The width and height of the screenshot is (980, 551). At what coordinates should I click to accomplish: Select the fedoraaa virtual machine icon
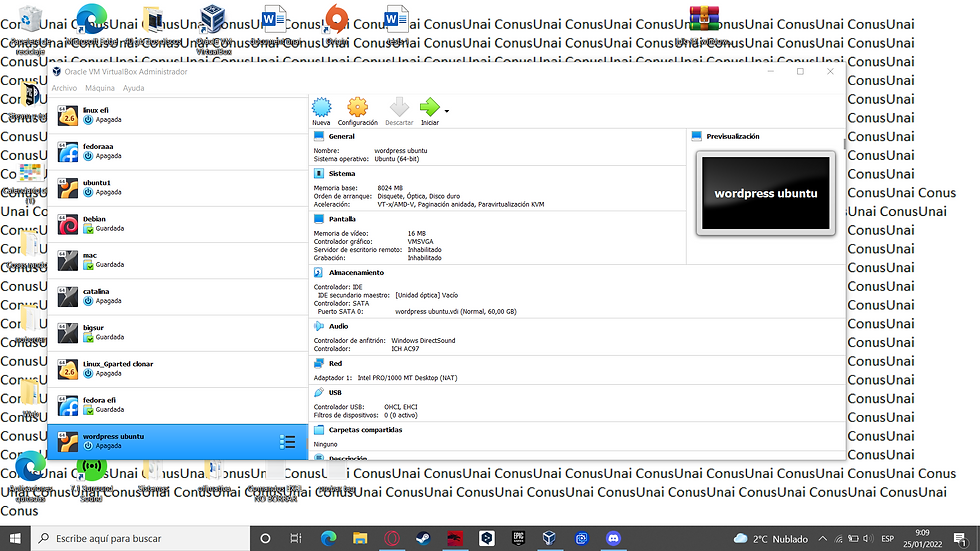click(x=68, y=152)
